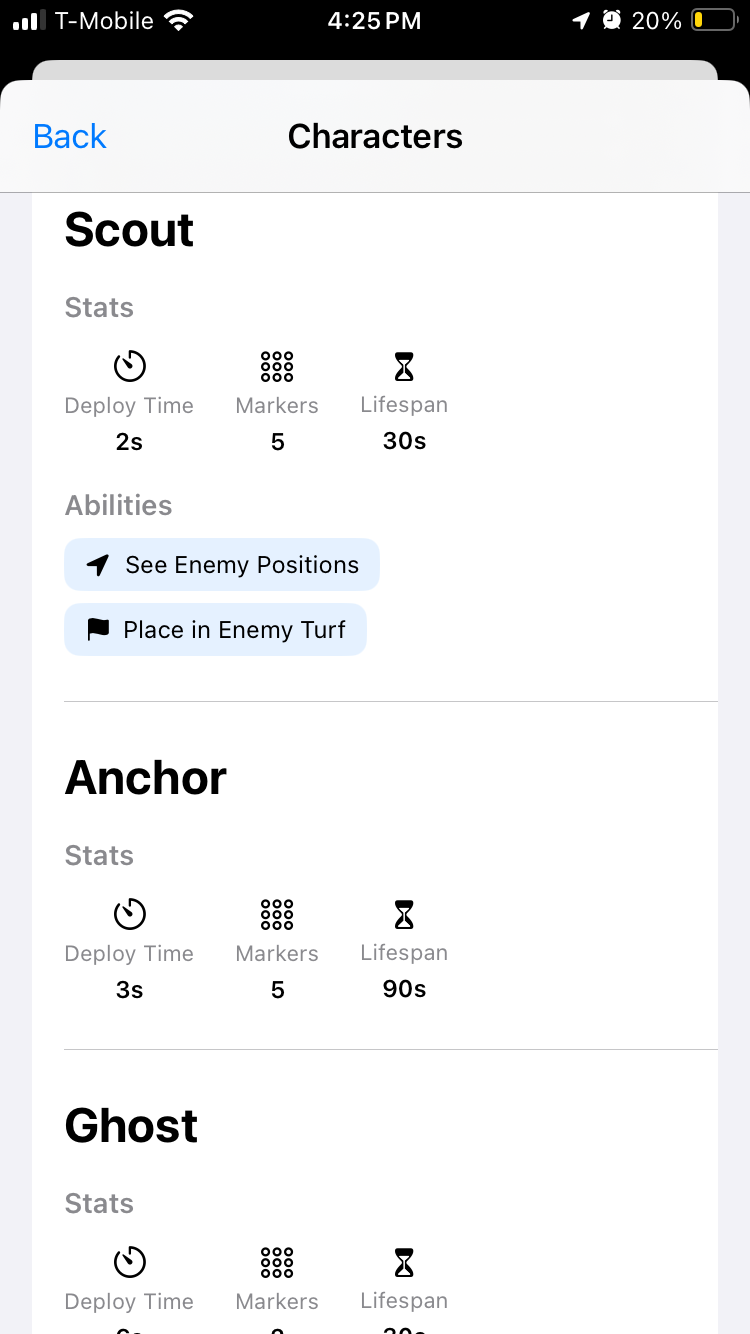The width and height of the screenshot is (750, 1334).
Task: Click the Anchor Lifespan hourglass icon
Action: (403, 915)
